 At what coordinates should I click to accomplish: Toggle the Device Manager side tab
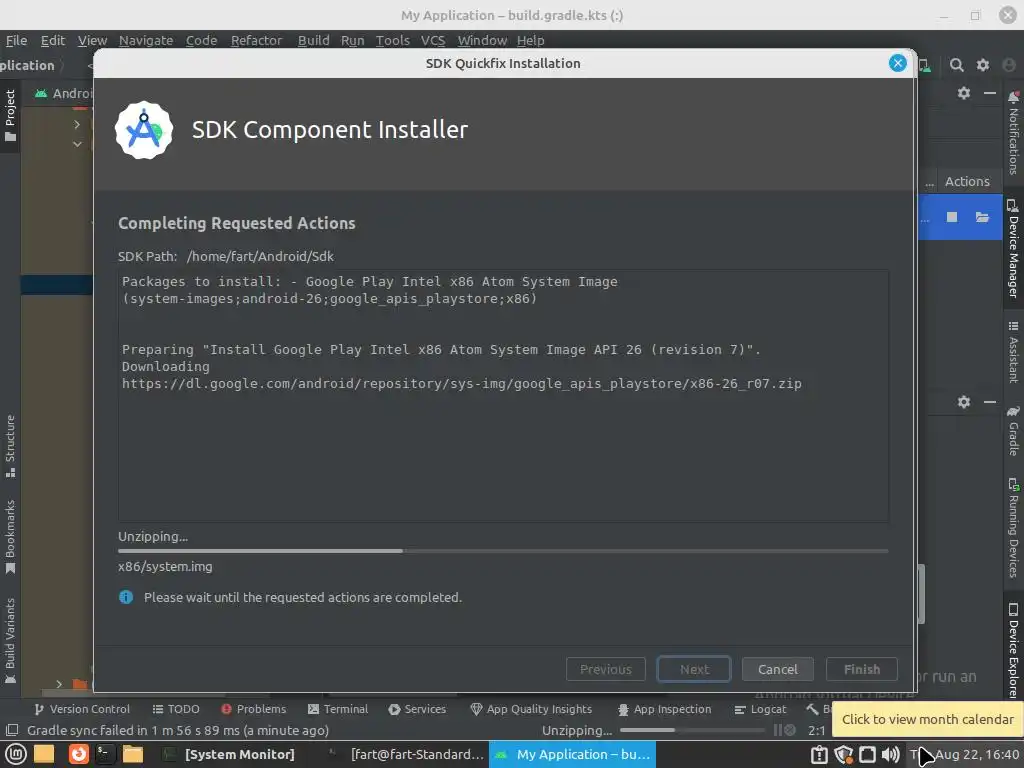(1013, 248)
